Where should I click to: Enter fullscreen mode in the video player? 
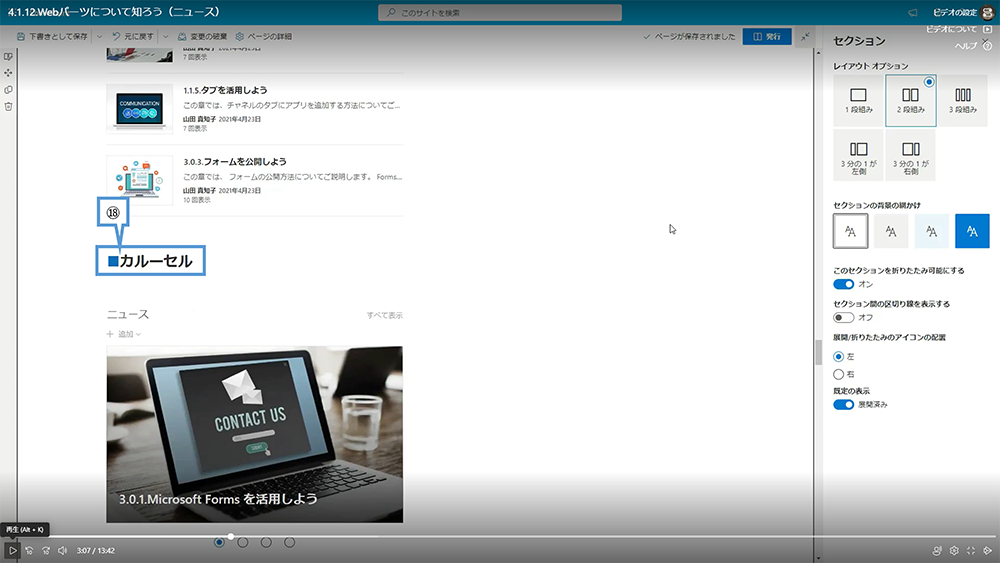tap(971, 550)
